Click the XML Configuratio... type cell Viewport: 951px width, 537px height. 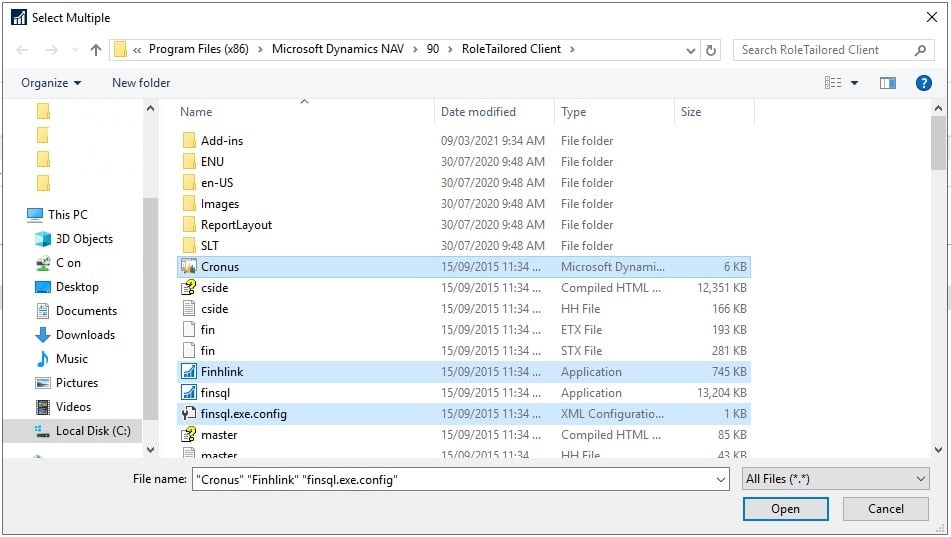click(612, 414)
